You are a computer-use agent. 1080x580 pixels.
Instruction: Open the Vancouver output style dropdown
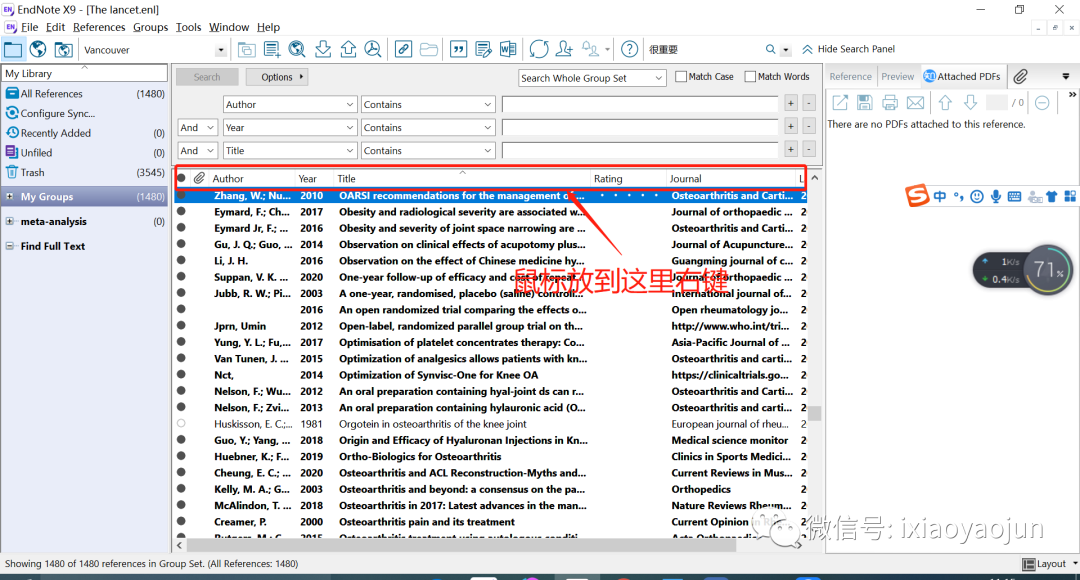pyautogui.click(x=220, y=50)
